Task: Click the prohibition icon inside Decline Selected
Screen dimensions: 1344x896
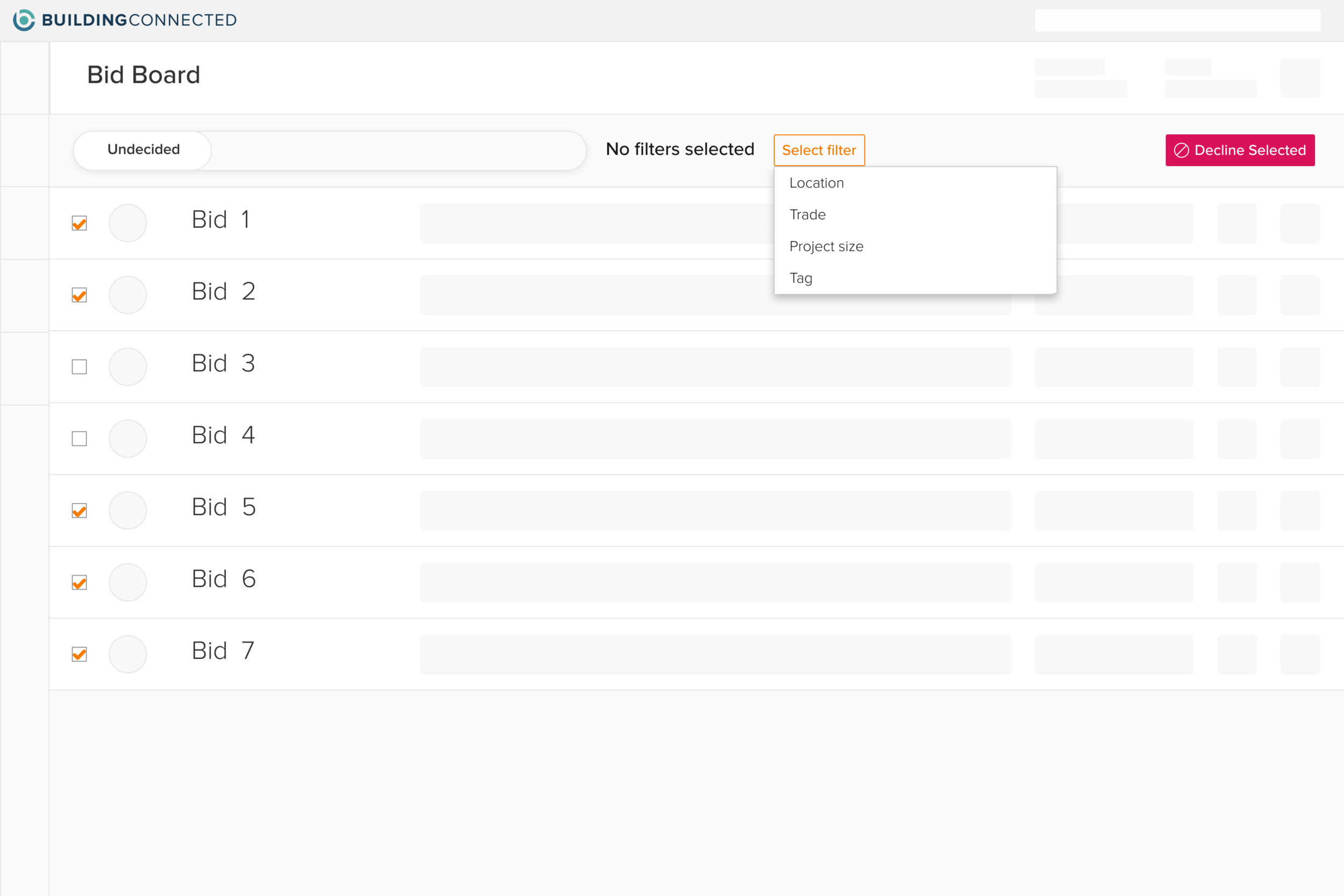Action: point(1182,150)
